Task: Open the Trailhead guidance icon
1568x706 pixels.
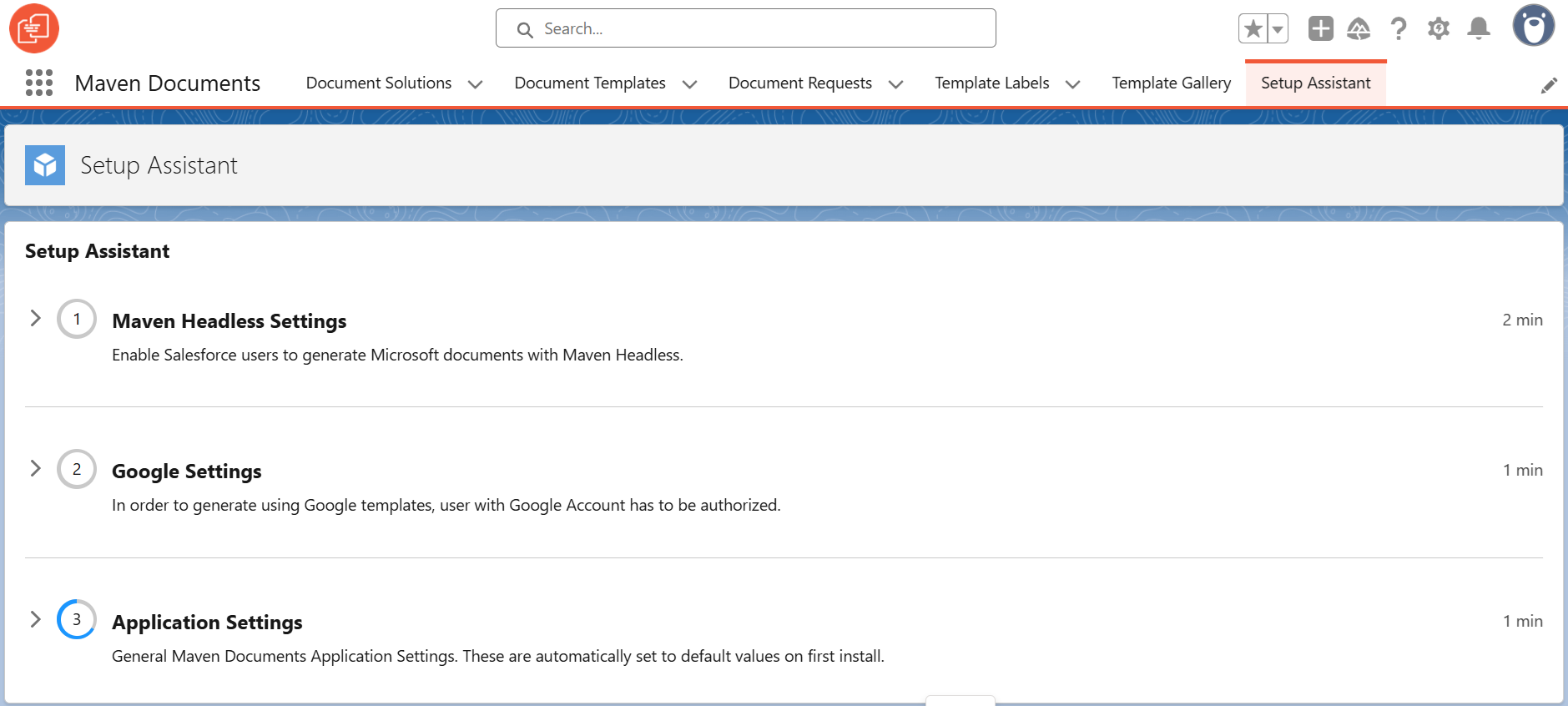Action: (x=1359, y=28)
